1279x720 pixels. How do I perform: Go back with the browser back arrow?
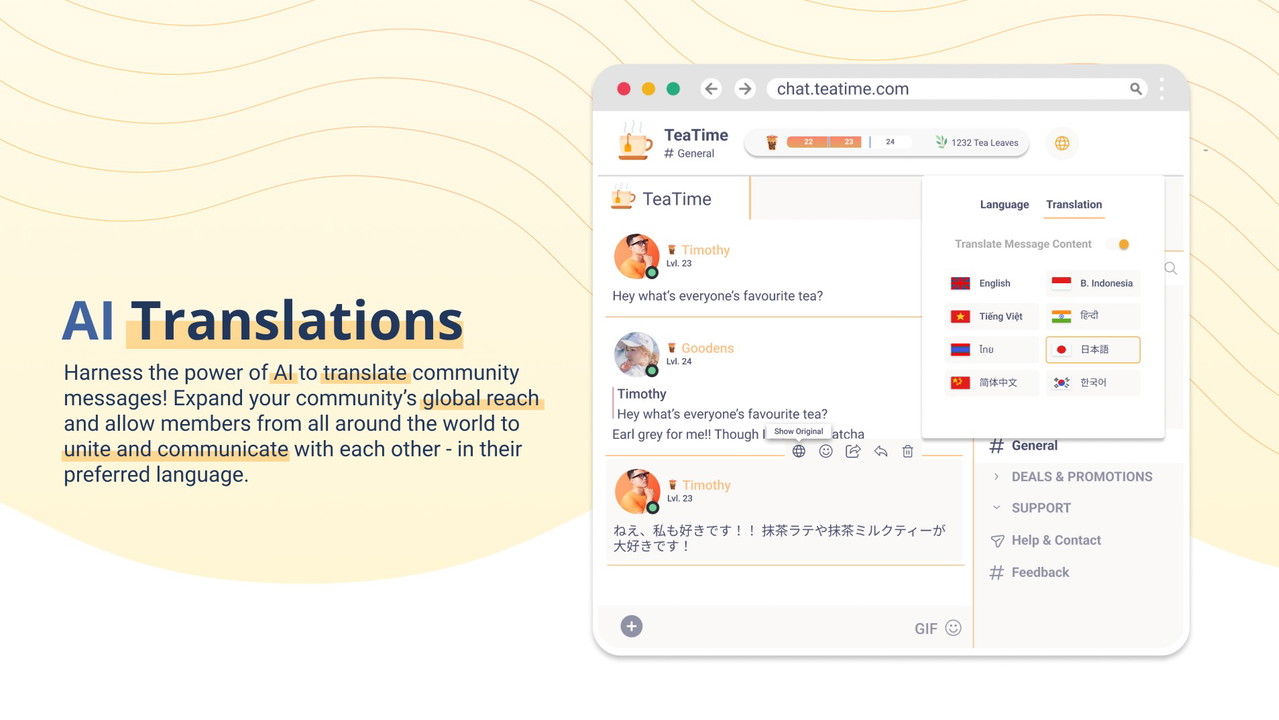[711, 89]
